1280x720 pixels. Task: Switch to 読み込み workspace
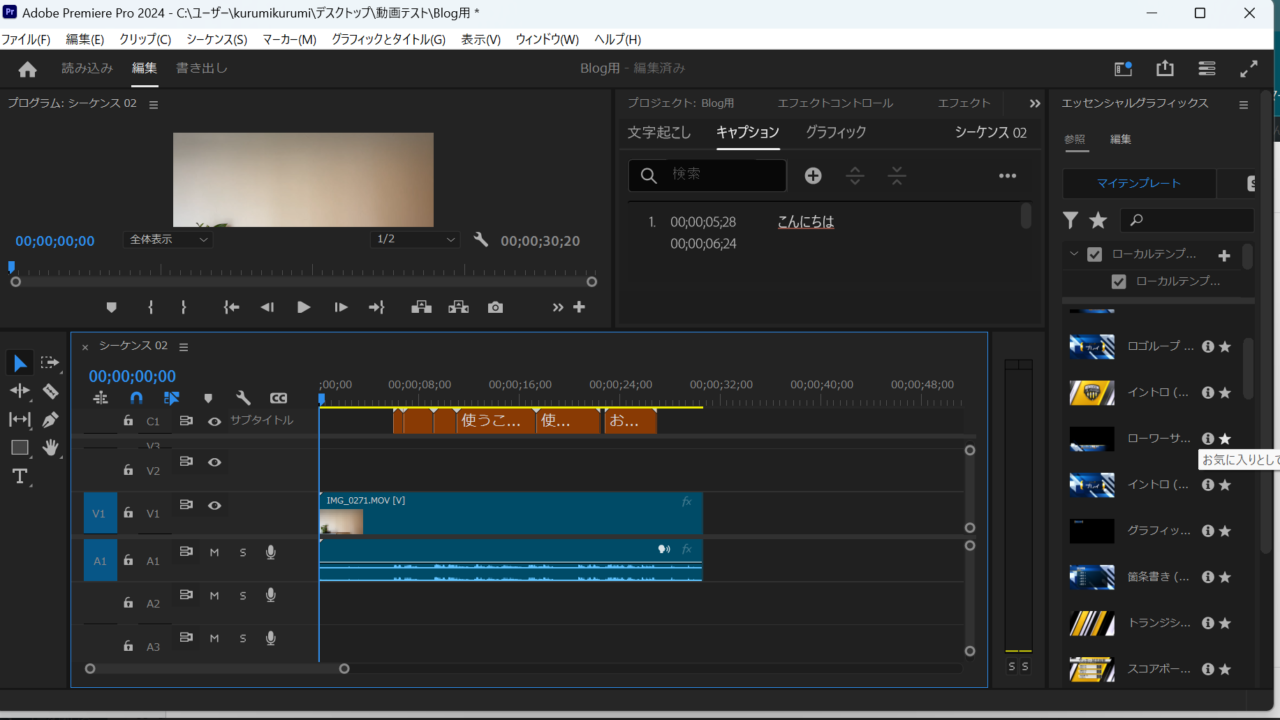[87, 68]
